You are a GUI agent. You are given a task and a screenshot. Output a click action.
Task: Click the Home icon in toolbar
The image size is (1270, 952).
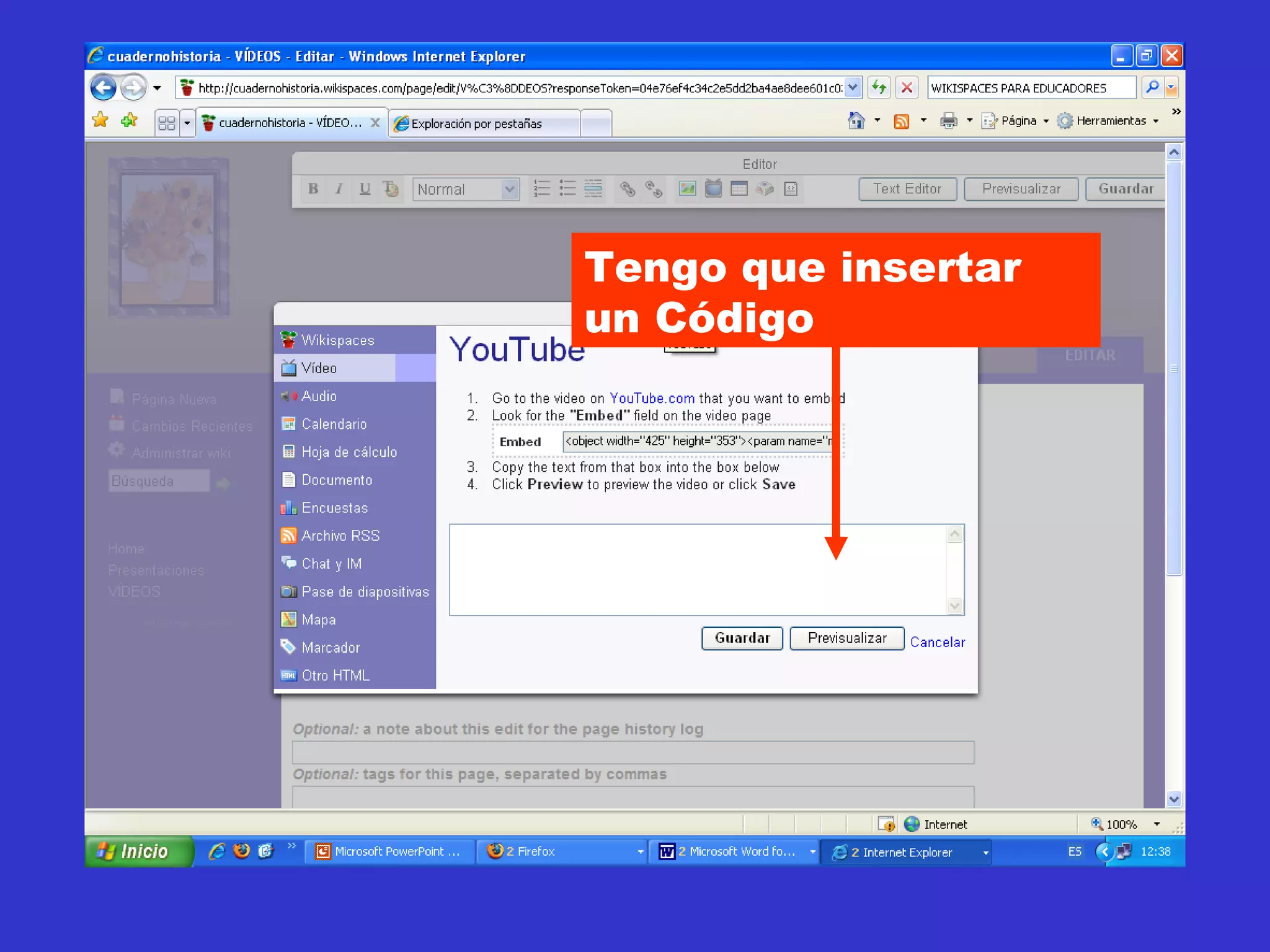[856, 121]
